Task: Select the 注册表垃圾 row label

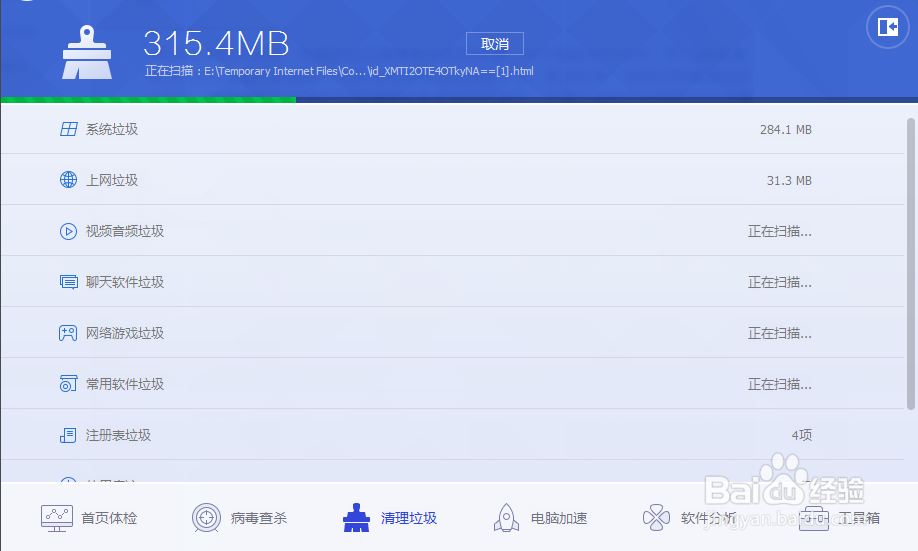Action: [x=118, y=435]
